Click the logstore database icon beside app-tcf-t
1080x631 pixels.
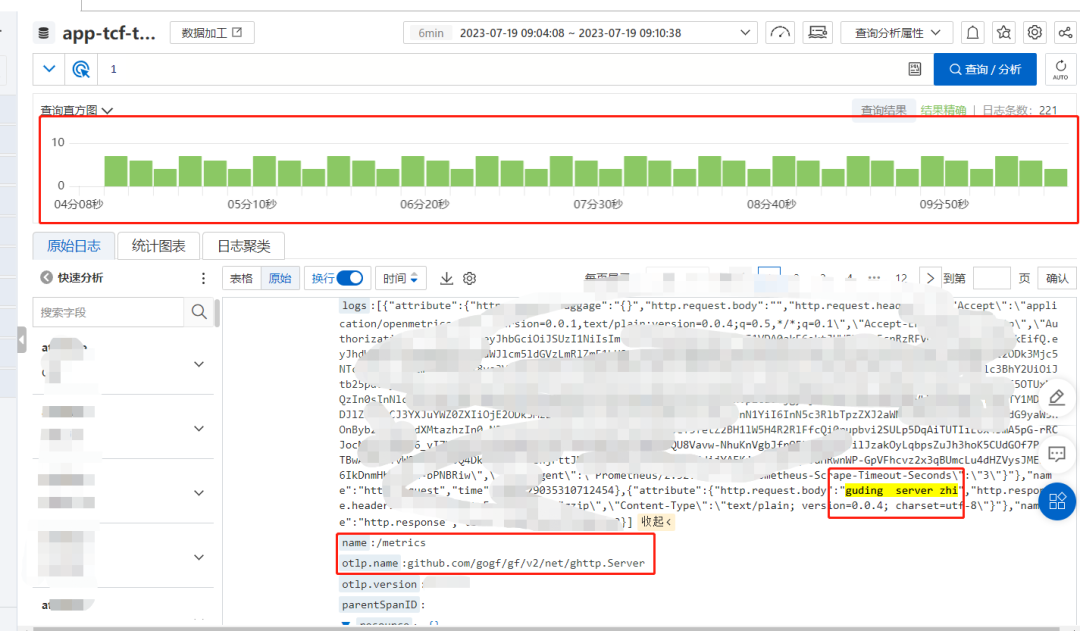(43, 33)
